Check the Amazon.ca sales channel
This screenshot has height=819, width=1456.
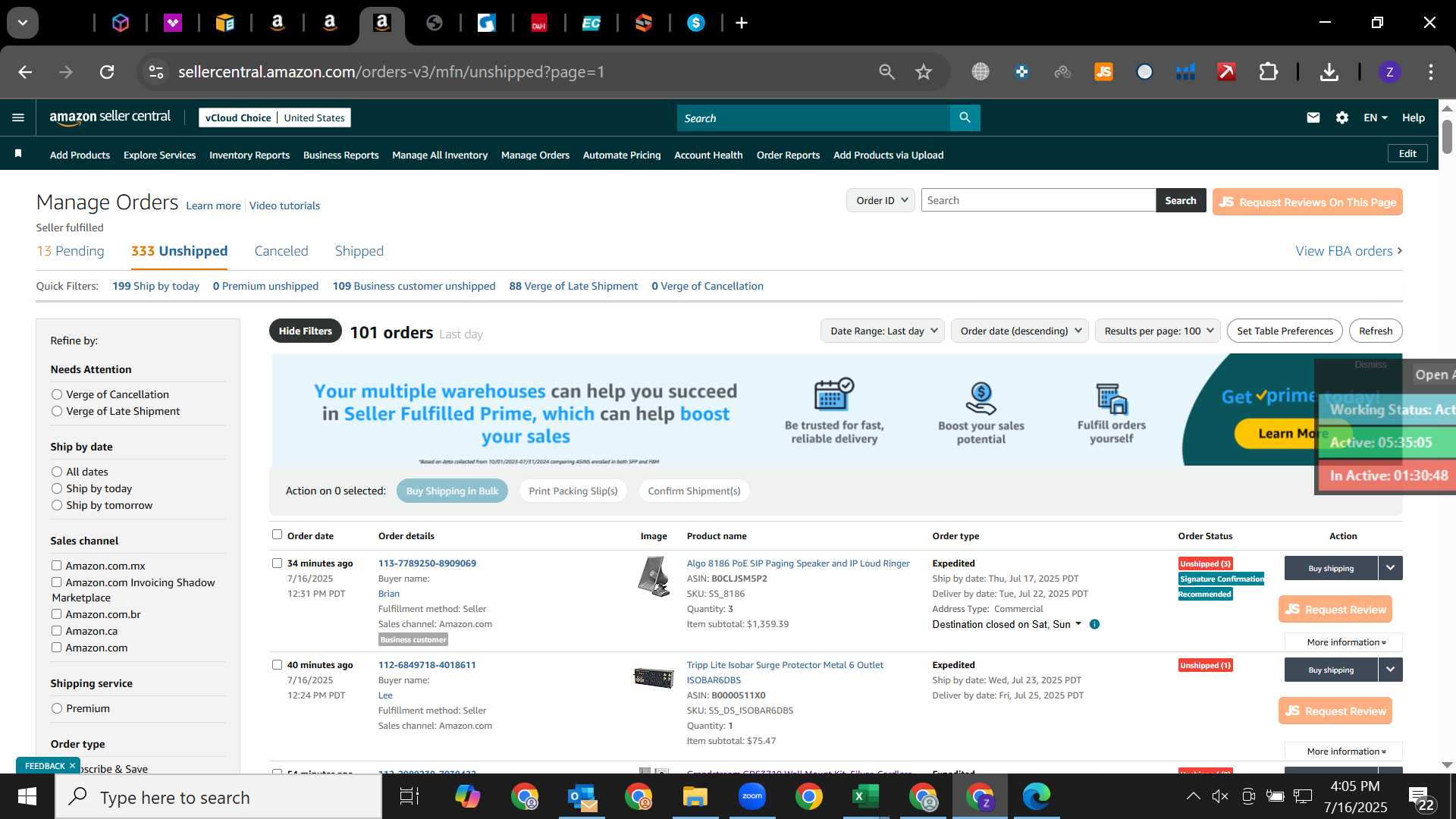tap(56, 630)
